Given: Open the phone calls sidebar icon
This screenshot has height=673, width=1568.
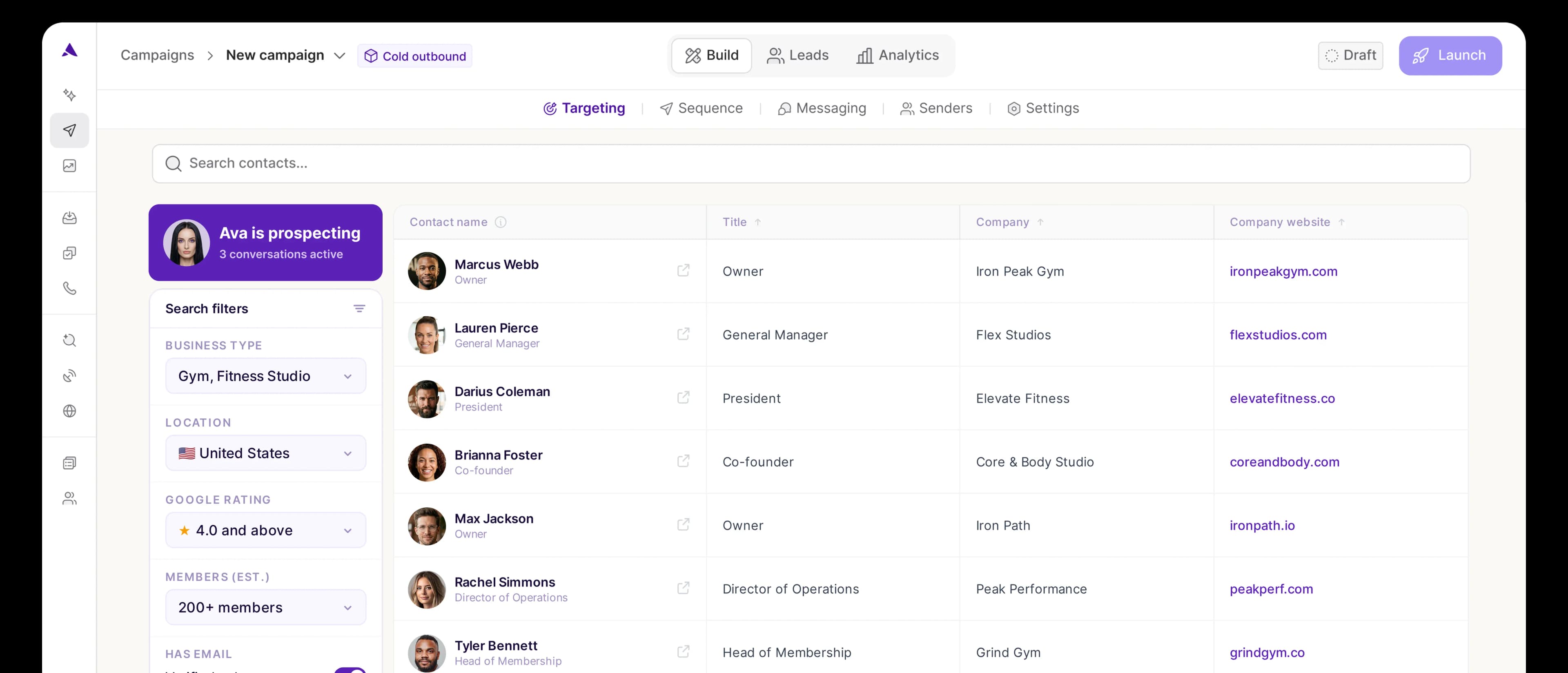Looking at the screenshot, I should (69, 288).
